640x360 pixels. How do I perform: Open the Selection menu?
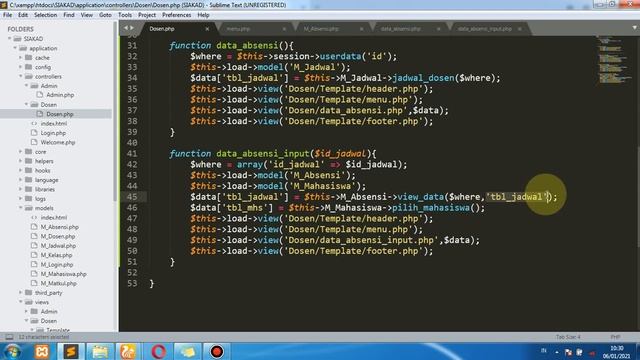click(x=45, y=15)
